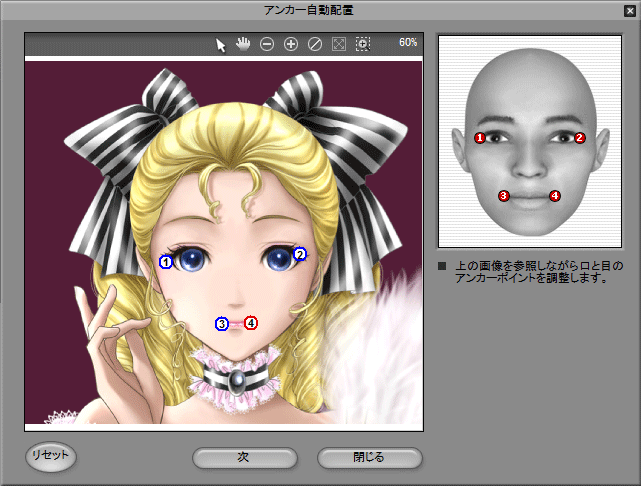Click reference marker 1 on the gray head

480,138
